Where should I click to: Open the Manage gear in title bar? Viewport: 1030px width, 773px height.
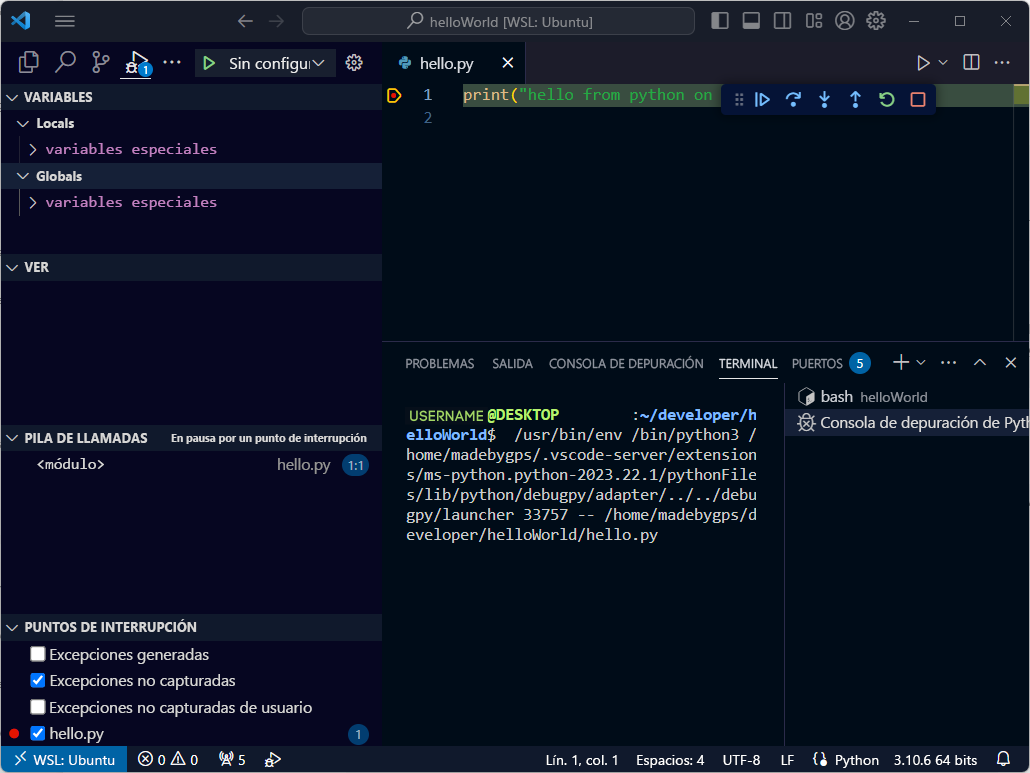(x=876, y=21)
